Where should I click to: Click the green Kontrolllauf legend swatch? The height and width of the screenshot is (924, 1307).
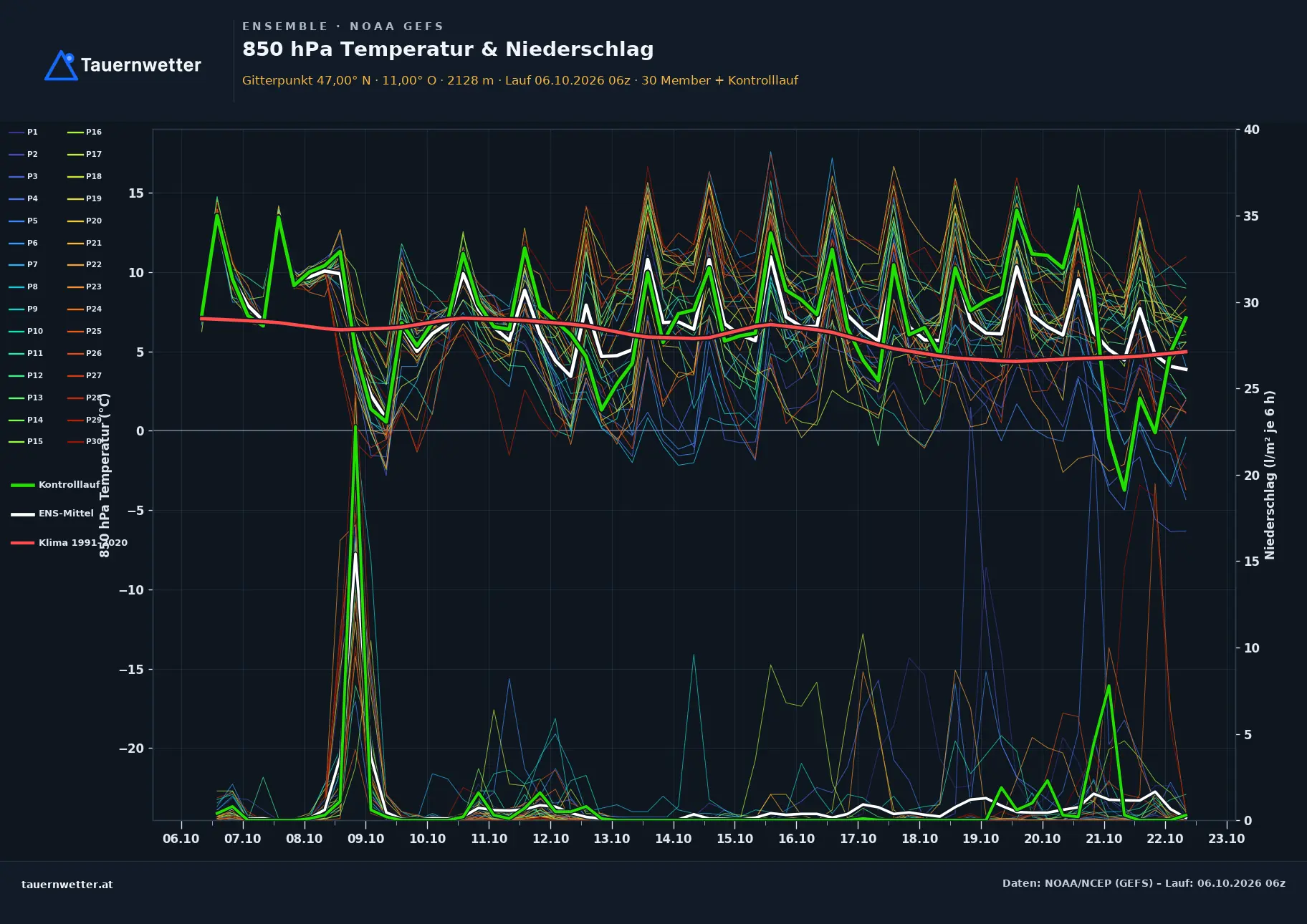point(23,486)
